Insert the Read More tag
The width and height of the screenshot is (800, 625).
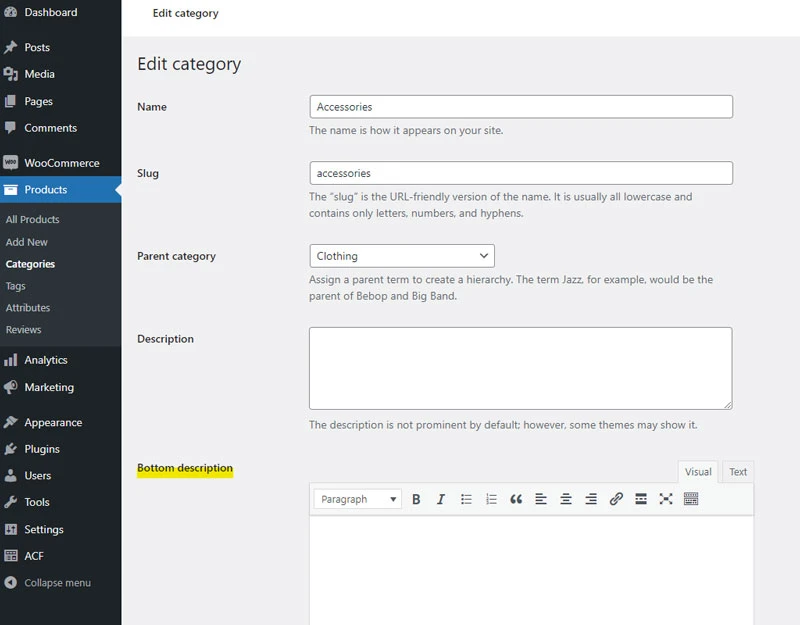(x=641, y=499)
